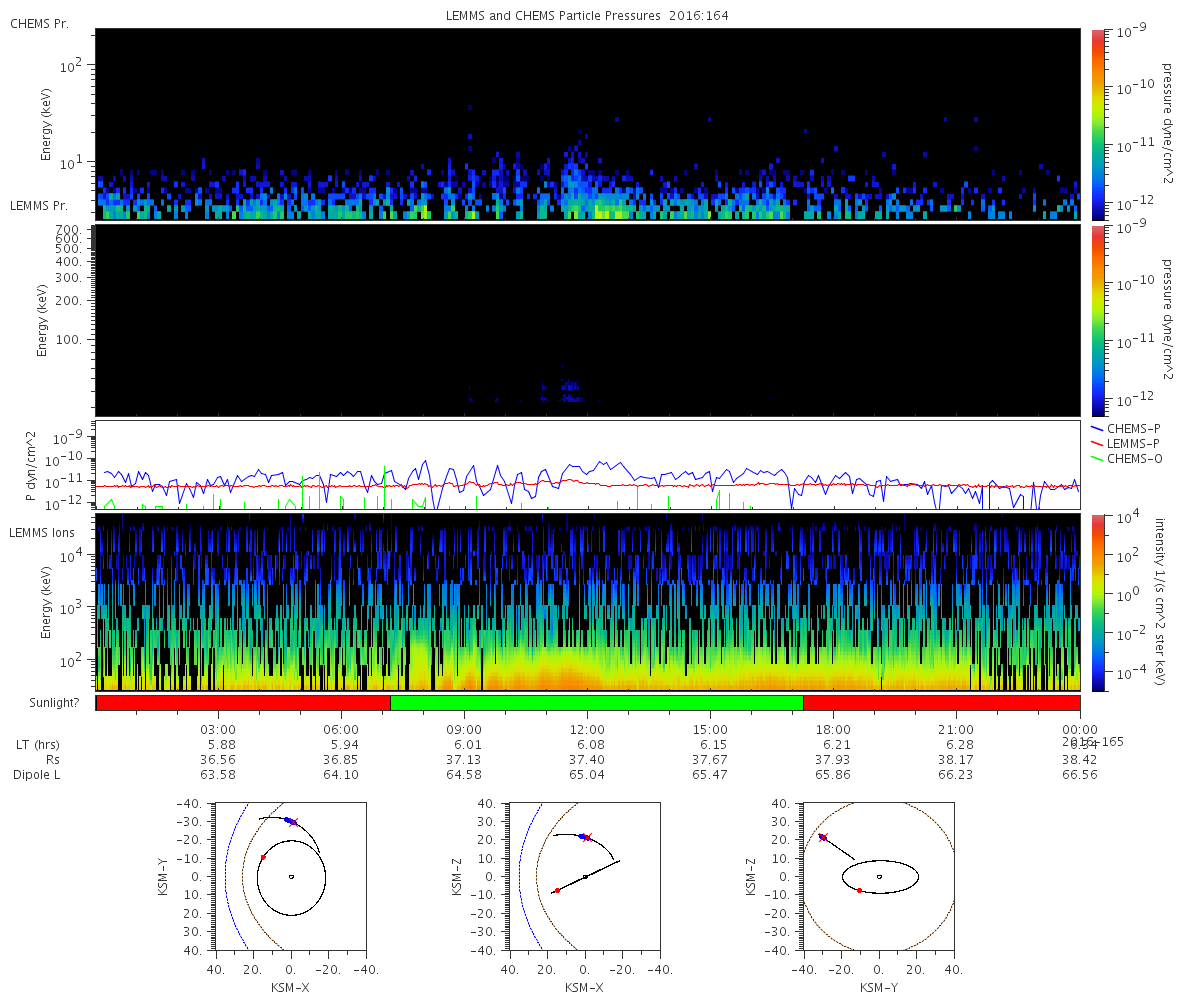The width and height of the screenshot is (1200, 1000).
Task: Open the KSM-Z versus KSM-X orbit plot
Action: click(x=585, y=876)
